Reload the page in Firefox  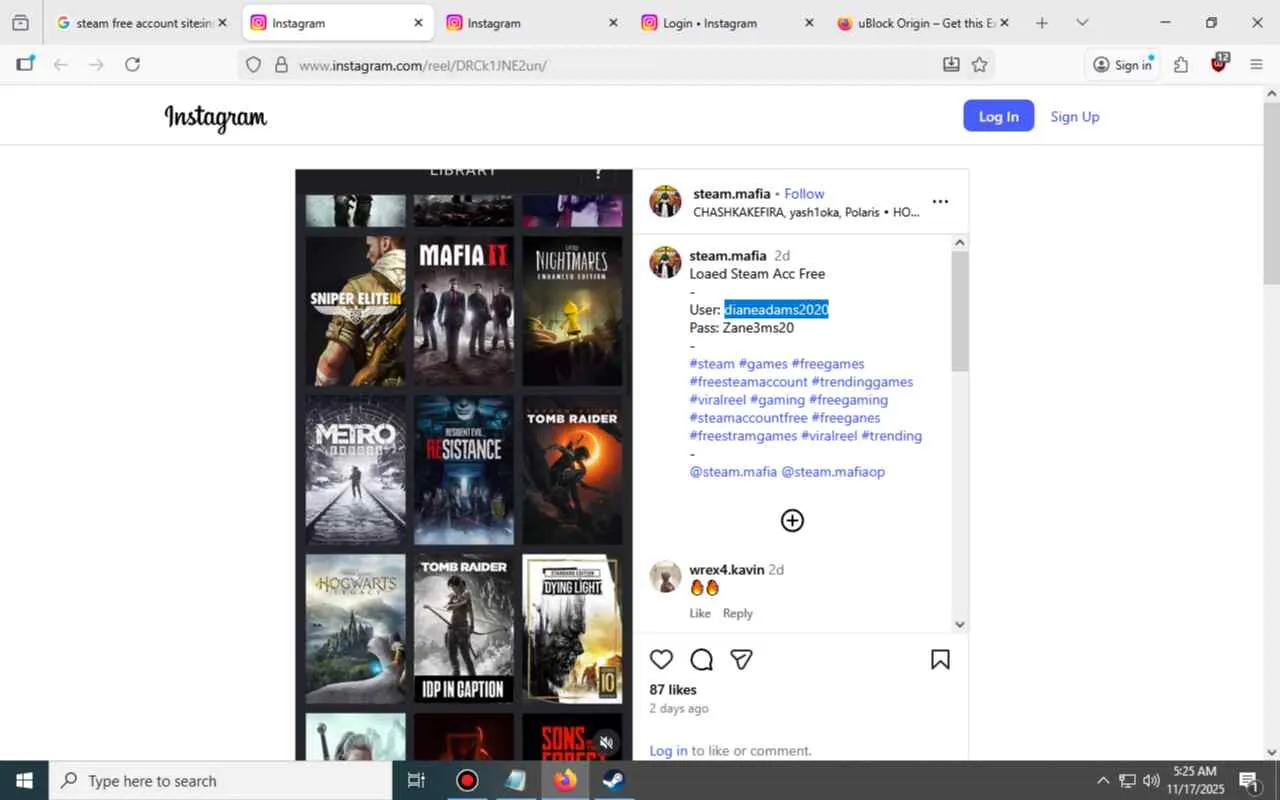coord(132,65)
